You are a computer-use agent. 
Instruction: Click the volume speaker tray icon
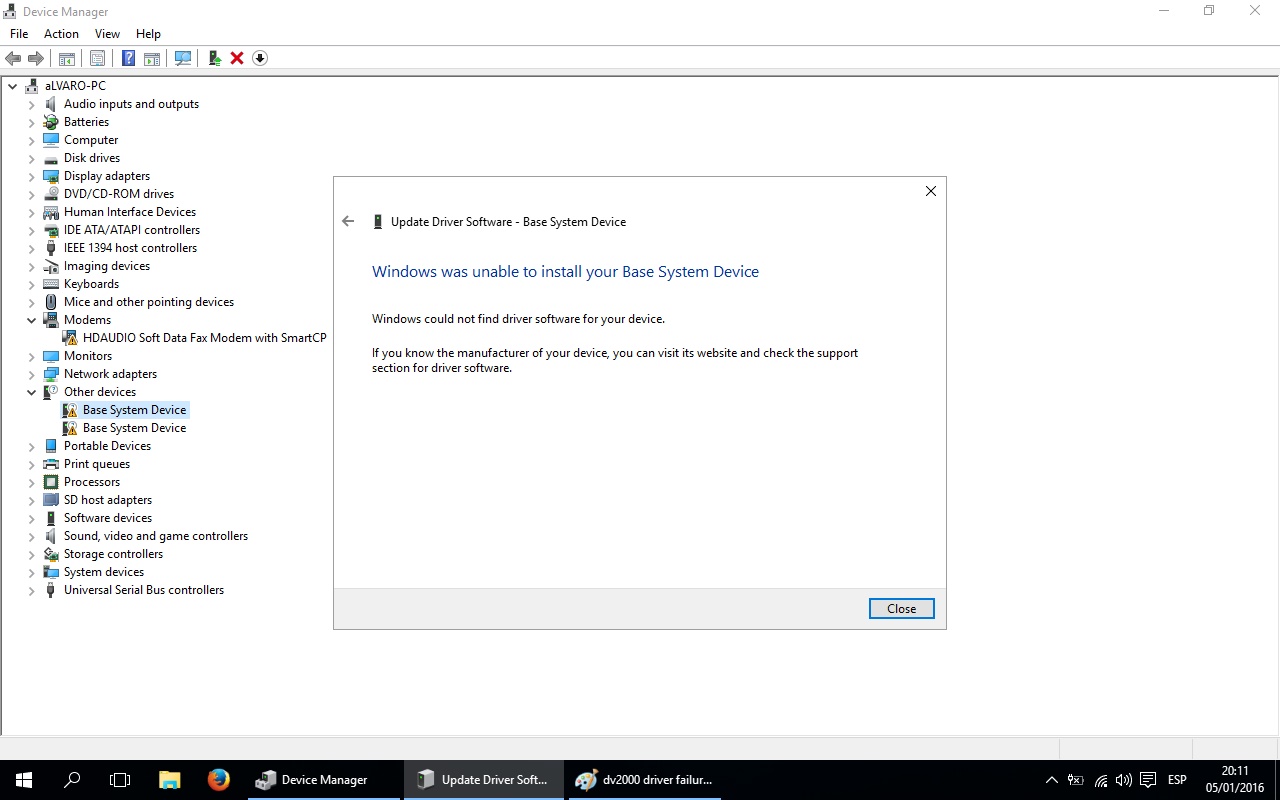[1123, 780]
